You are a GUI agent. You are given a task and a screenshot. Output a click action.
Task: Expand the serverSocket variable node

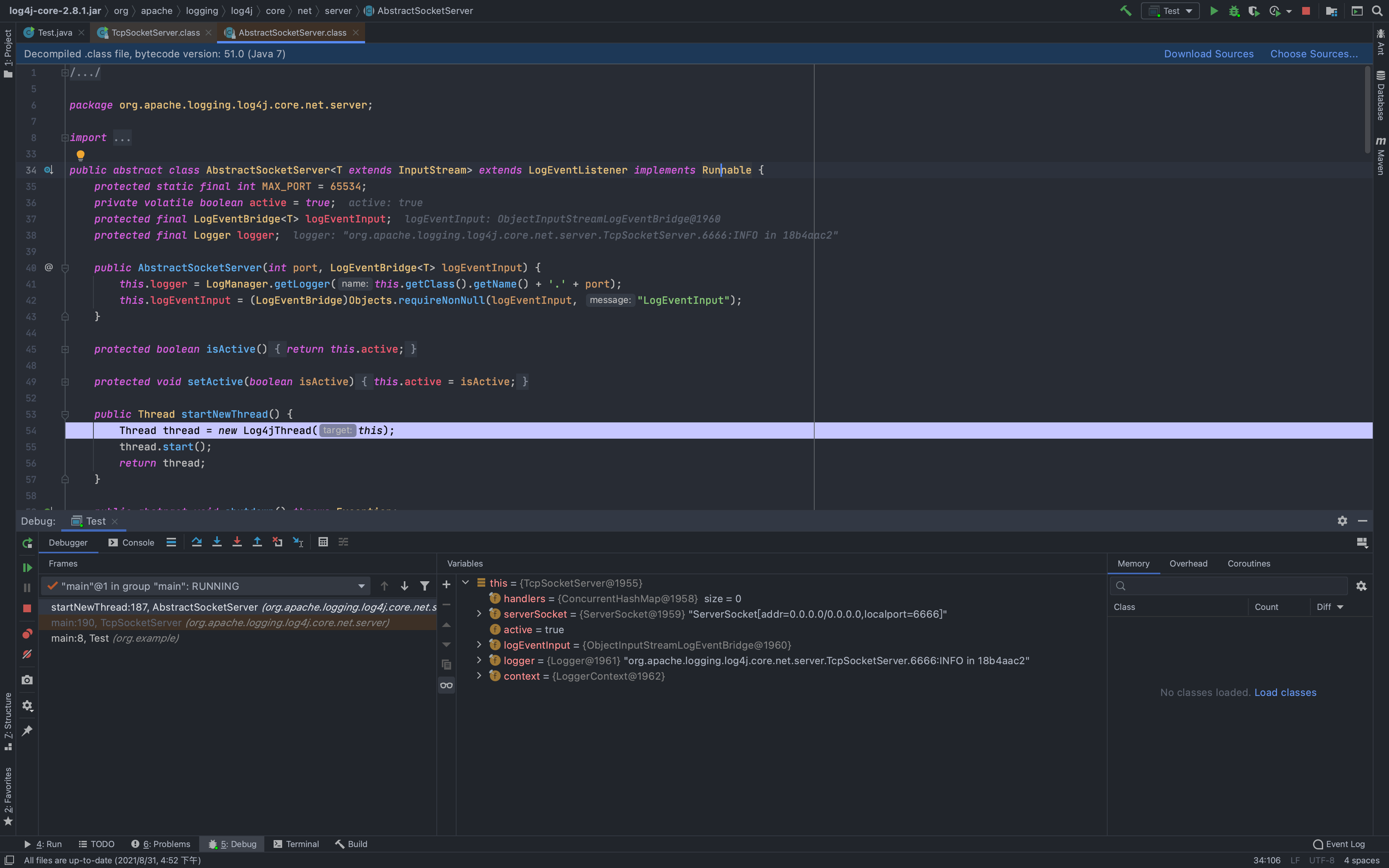tap(479, 614)
